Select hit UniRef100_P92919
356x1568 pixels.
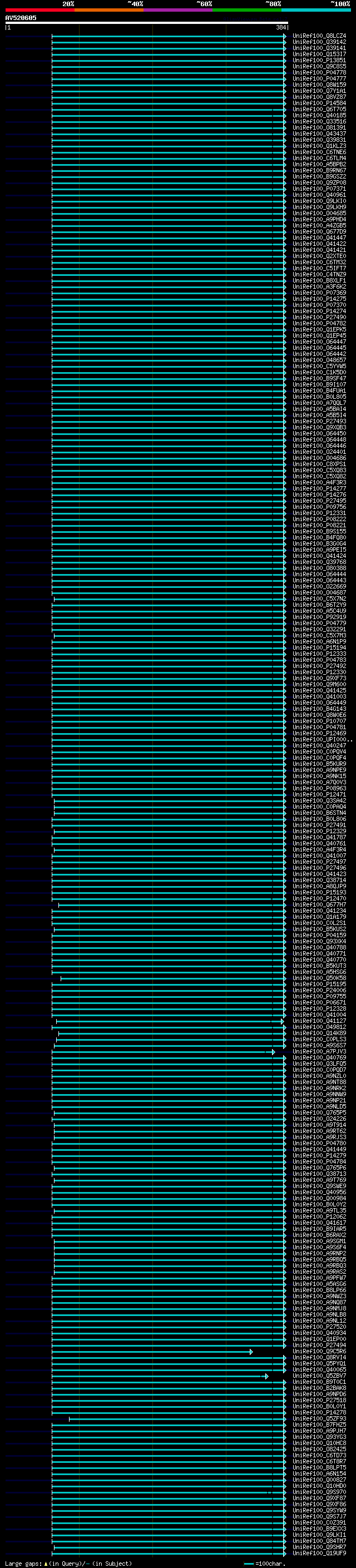[x=319, y=617]
